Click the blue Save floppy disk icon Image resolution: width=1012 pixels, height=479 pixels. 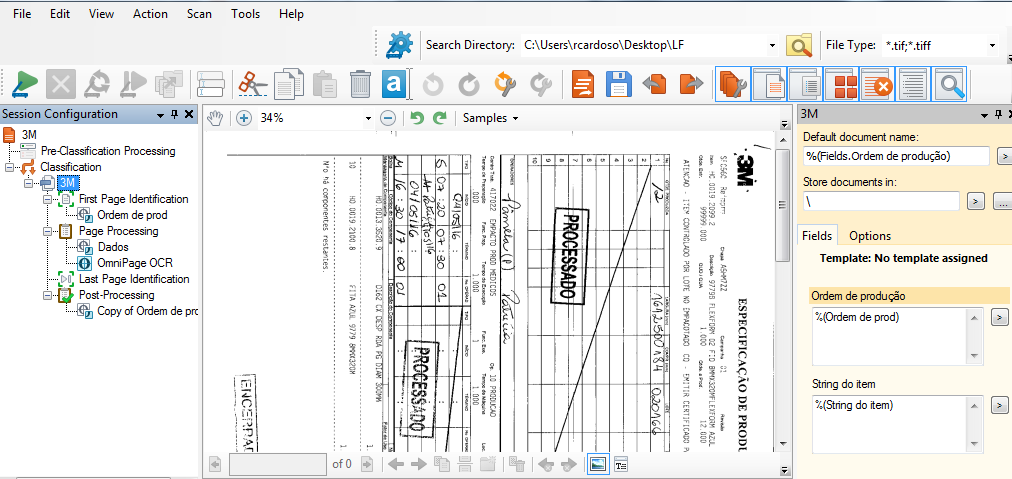click(x=619, y=85)
